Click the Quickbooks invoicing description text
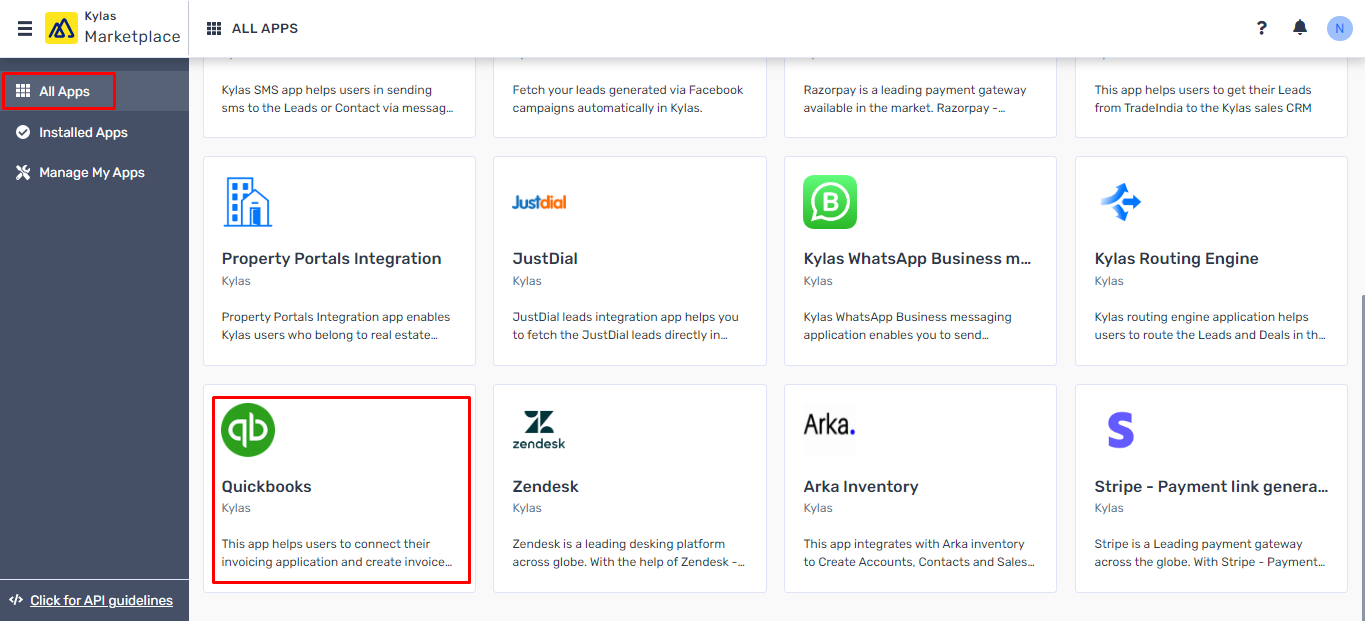Viewport: 1365px width, 621px height. coord(337,553)
